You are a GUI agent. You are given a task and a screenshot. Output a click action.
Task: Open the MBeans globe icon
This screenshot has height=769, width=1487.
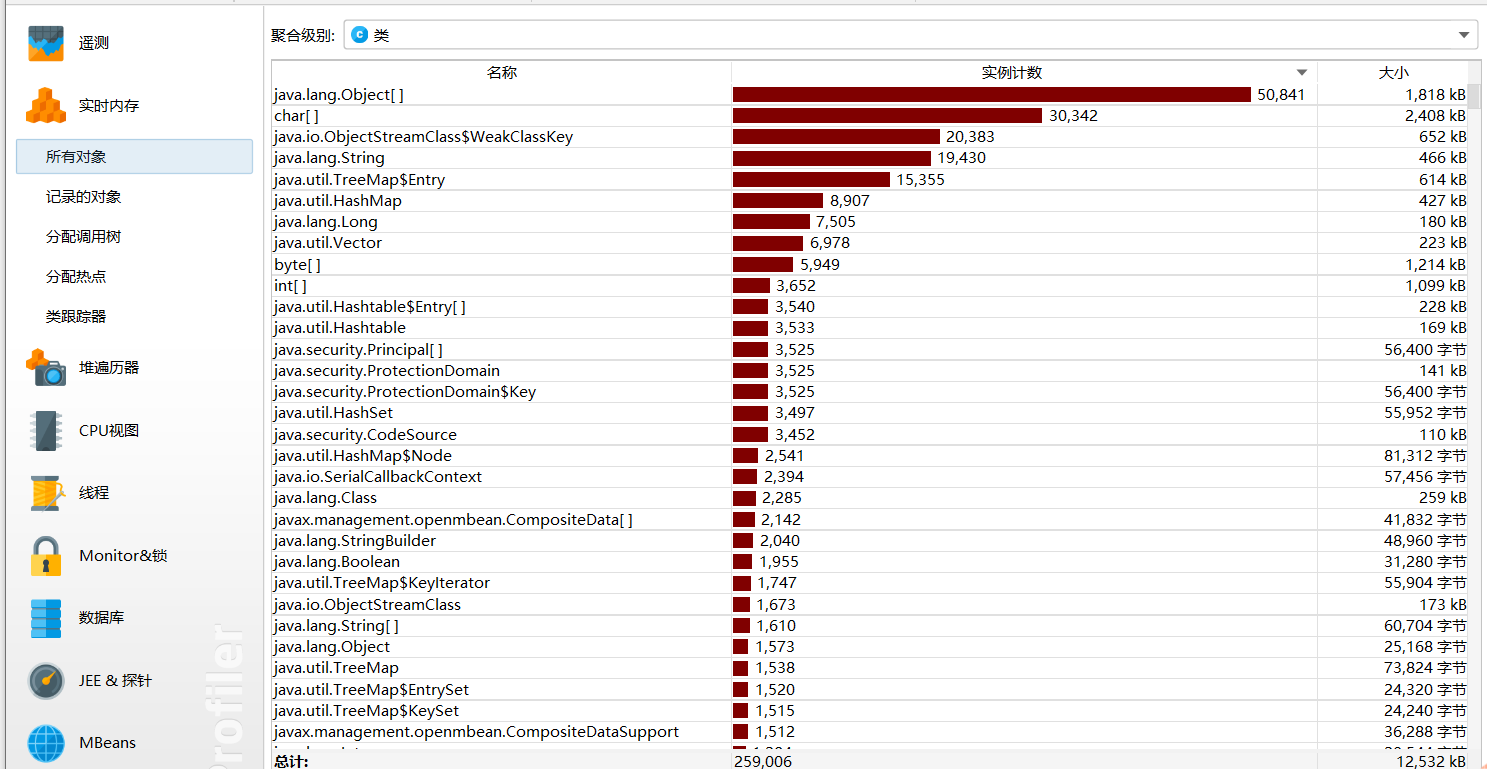point(46,743)
